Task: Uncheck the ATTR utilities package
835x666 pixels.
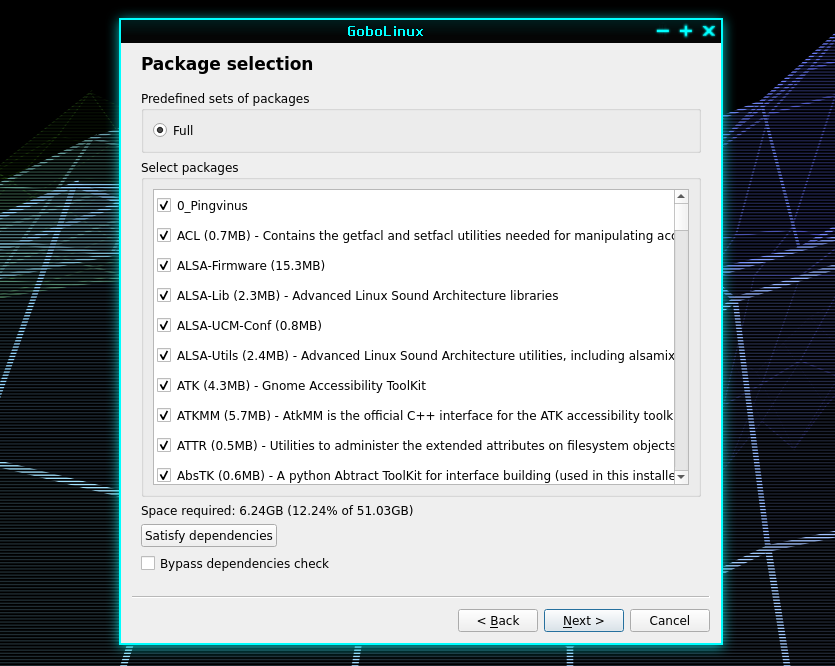Action: click(x=164, y=445)
